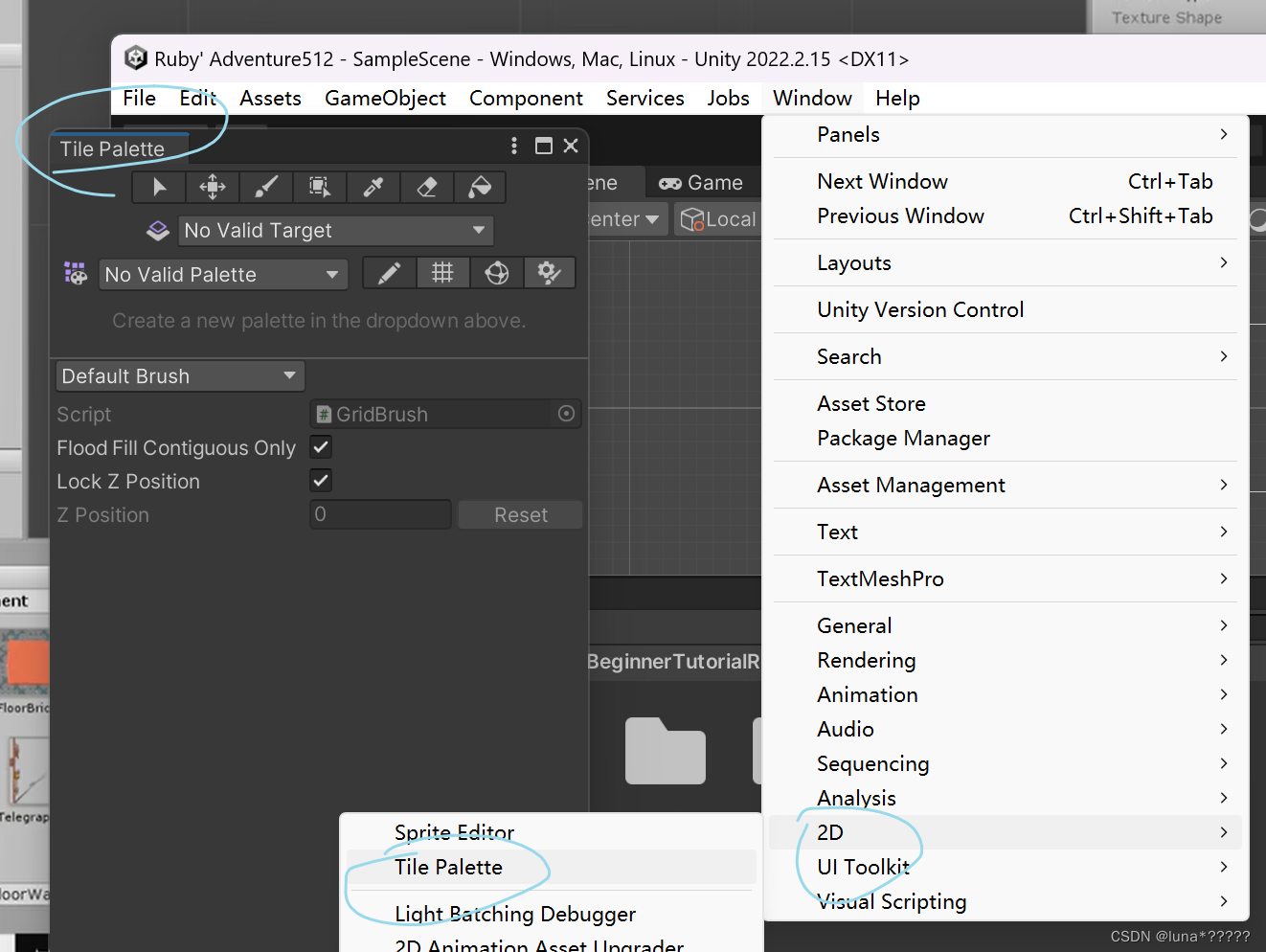
Task: Expand the Sequencing submenu
Action: [1006, 763]
